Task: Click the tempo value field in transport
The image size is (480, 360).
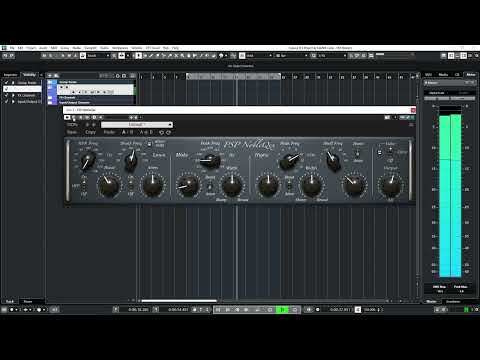Action: coord(370,310)
